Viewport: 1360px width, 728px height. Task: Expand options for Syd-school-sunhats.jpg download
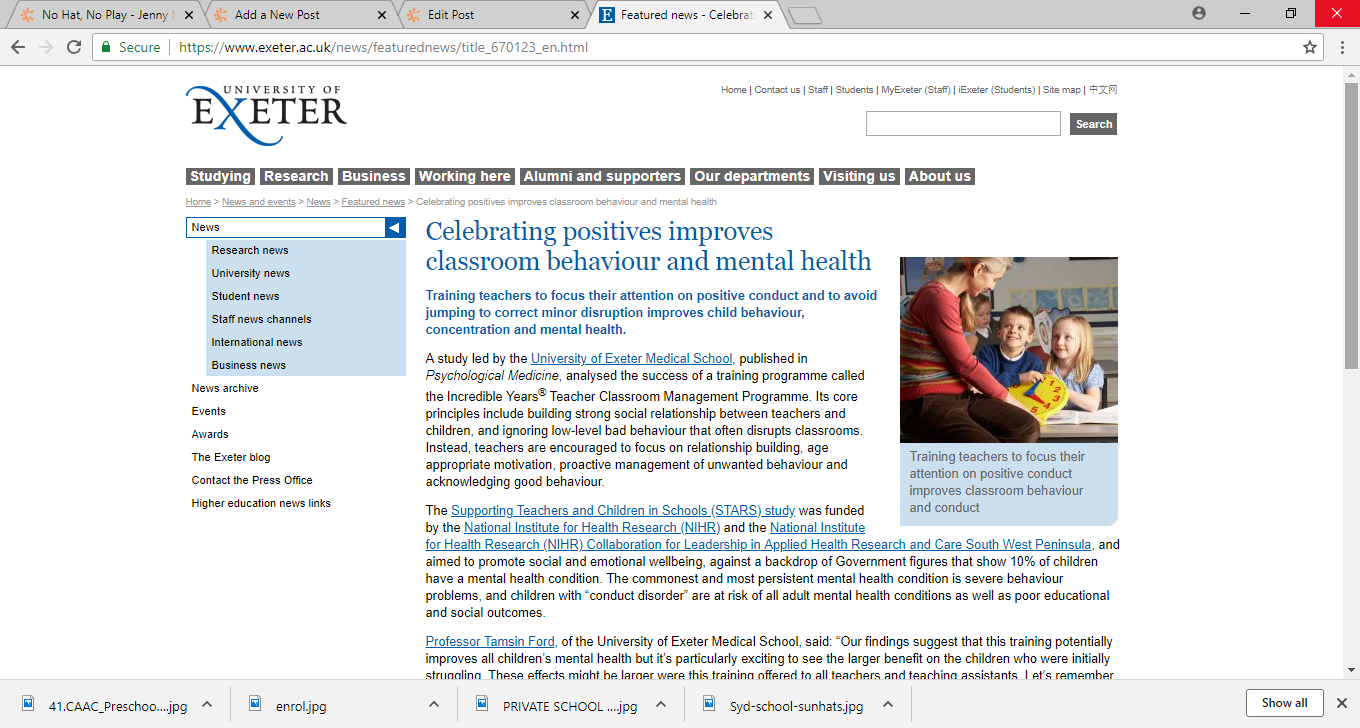click(888, 705)
